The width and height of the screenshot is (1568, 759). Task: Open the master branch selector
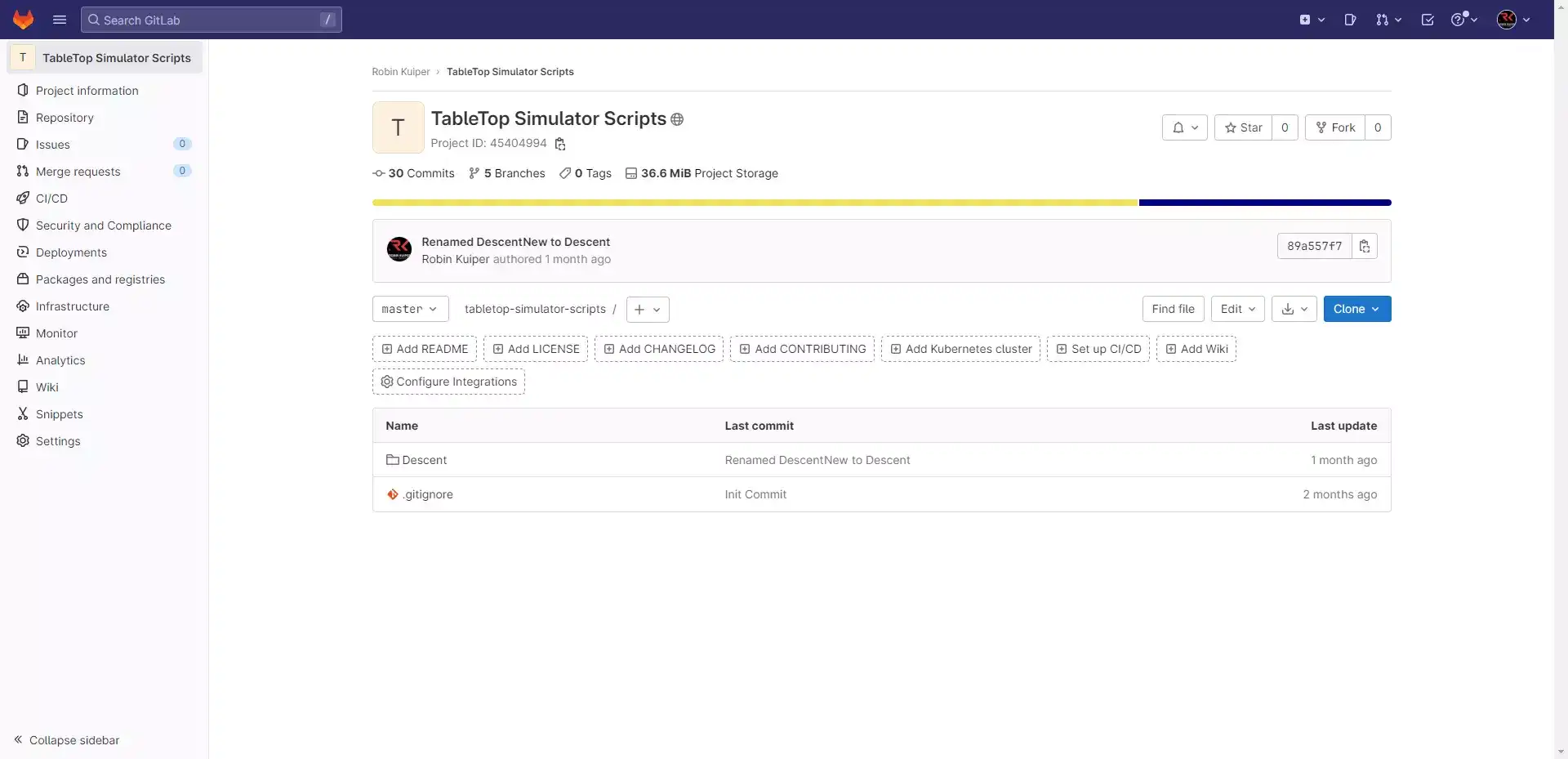[410, 309]
